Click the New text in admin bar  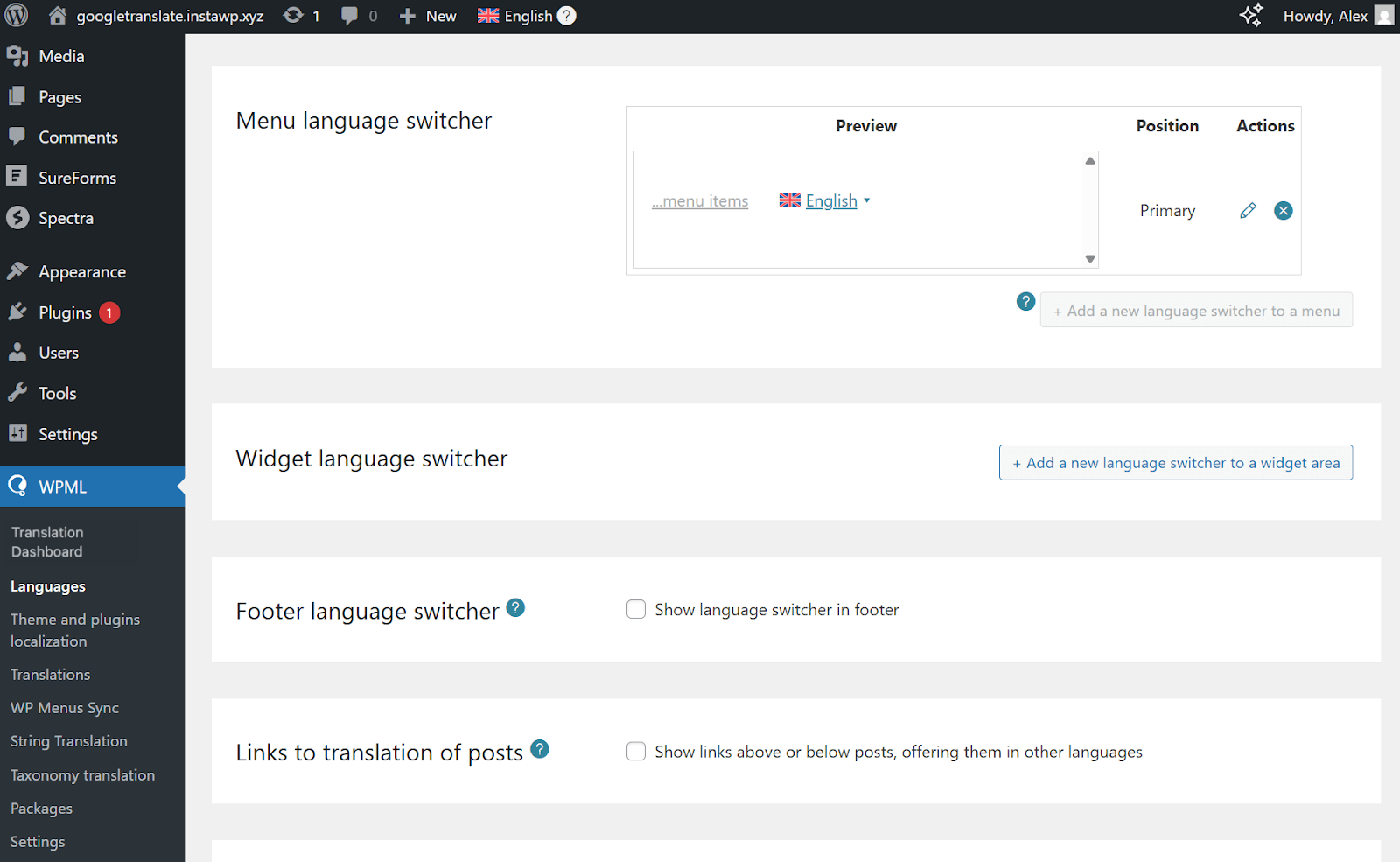click(x=441, y=16)
